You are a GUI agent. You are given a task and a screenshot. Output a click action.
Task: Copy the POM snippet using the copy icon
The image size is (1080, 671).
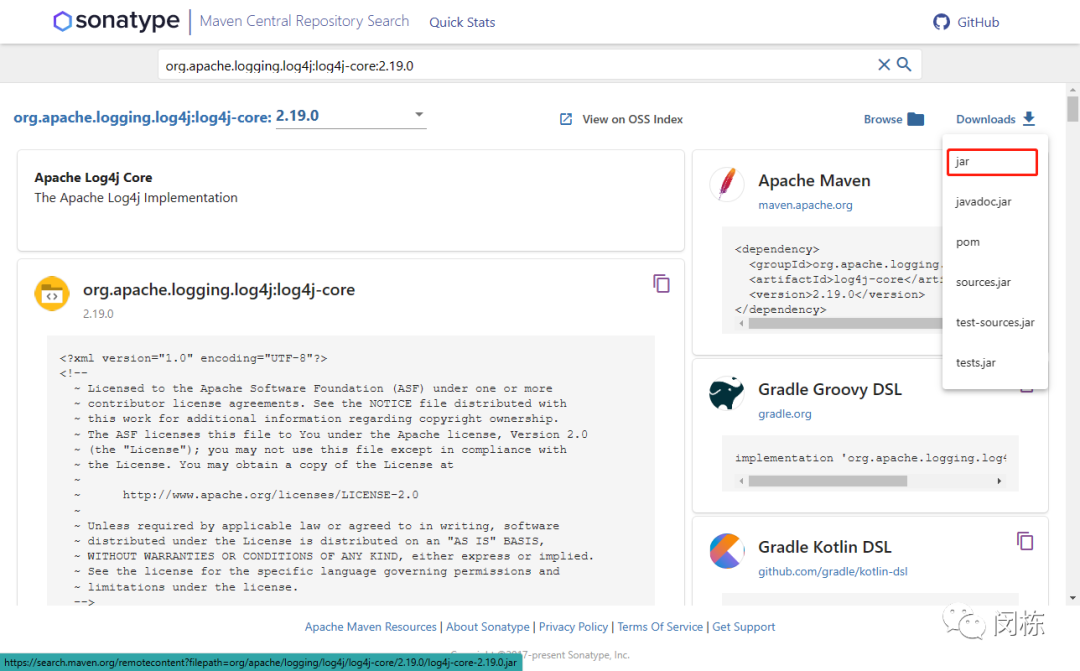pos(661,283)
